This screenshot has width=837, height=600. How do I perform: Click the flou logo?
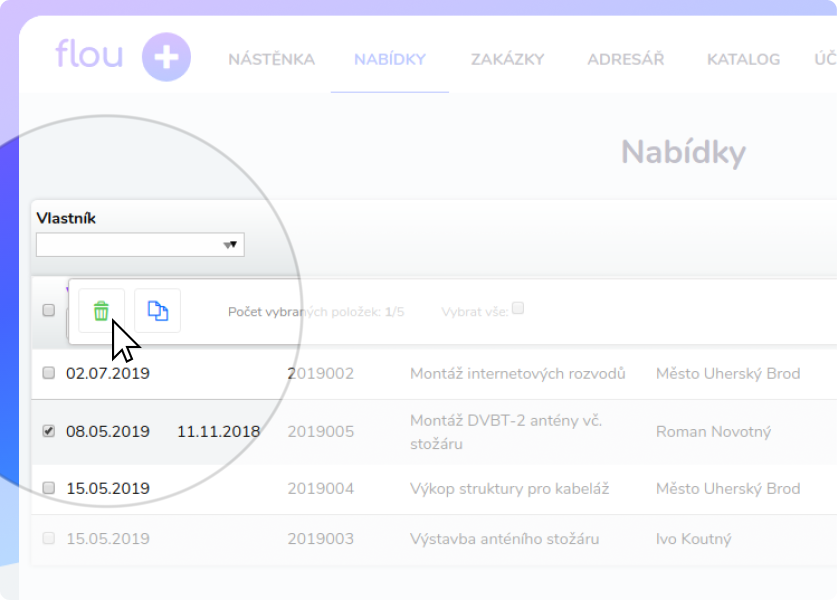[x=89, y=54]
